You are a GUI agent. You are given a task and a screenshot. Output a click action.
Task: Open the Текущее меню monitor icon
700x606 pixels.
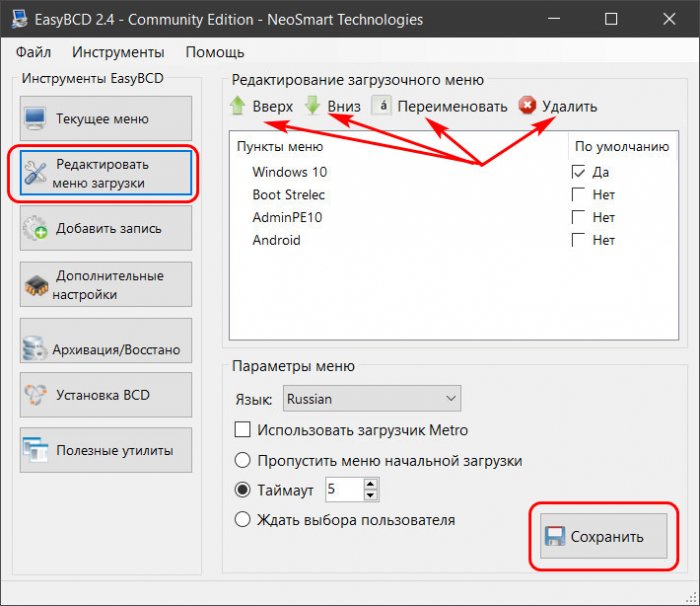pos(35,119)
